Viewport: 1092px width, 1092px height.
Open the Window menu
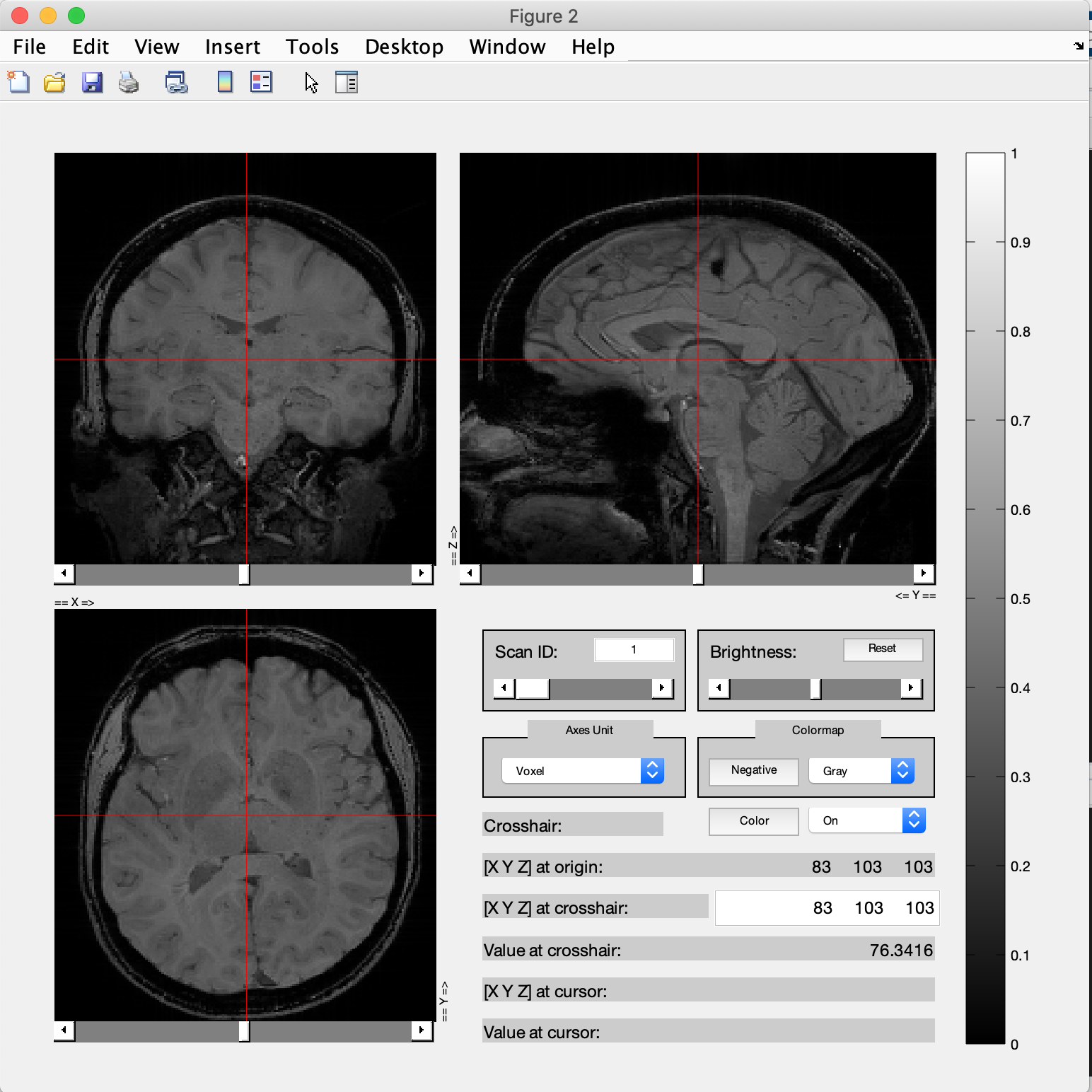click(x=507, y=47)
